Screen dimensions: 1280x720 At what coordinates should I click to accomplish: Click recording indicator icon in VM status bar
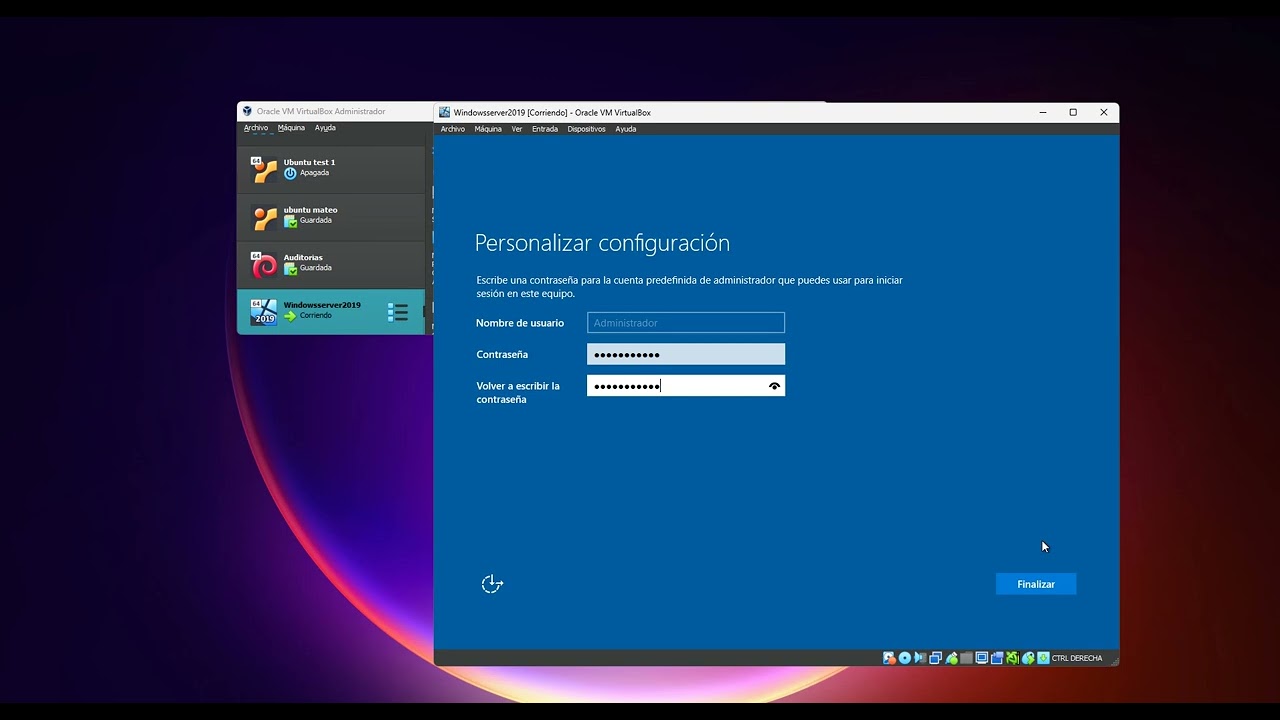(x=997, y=658)
